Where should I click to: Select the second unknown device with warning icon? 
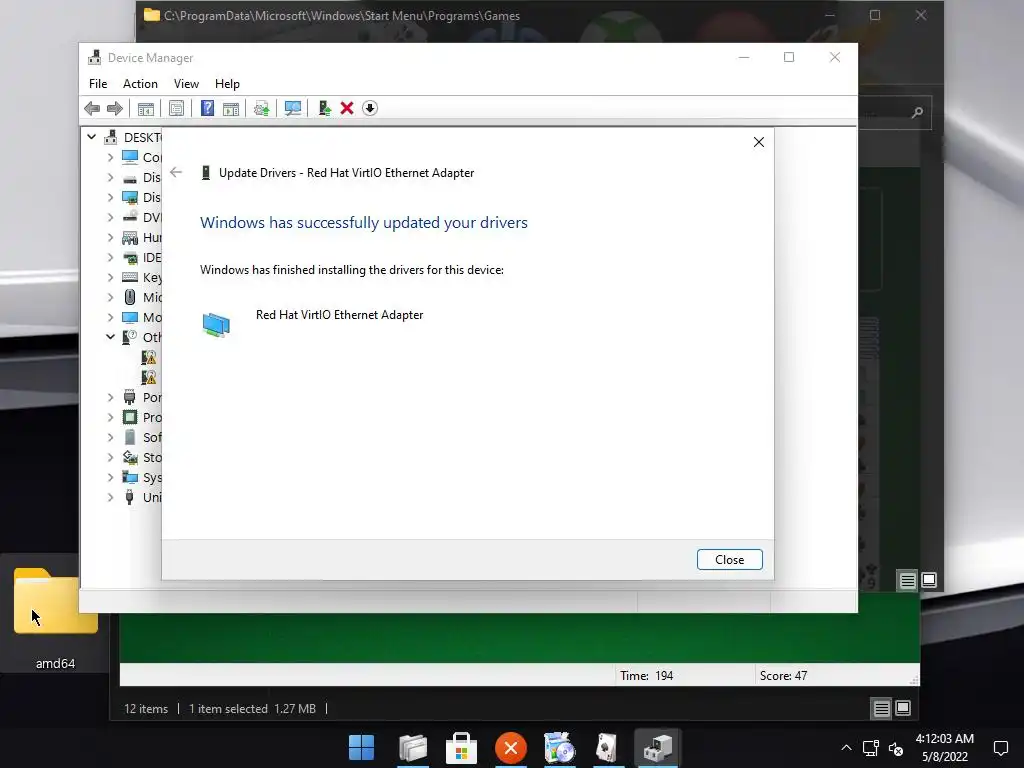coord(149,377)
